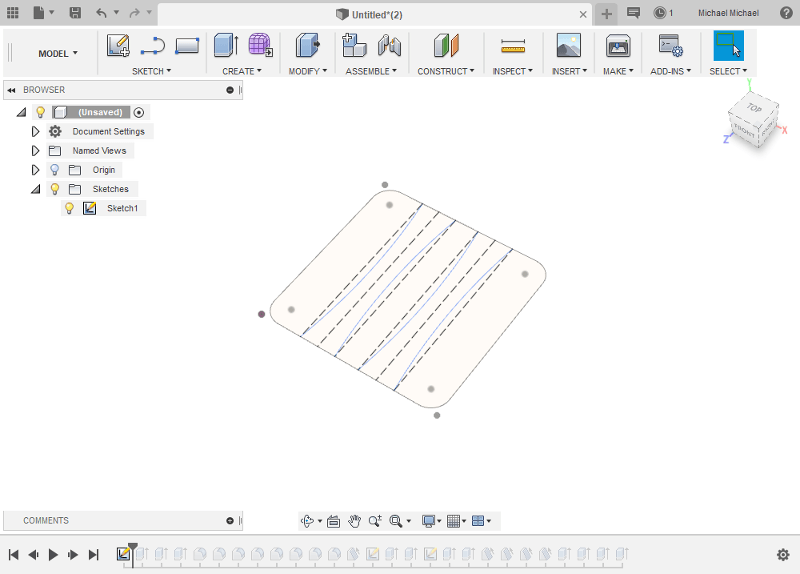Click the Create Sketch tool icon
800x574 pixels.
(x=118, y=45)
